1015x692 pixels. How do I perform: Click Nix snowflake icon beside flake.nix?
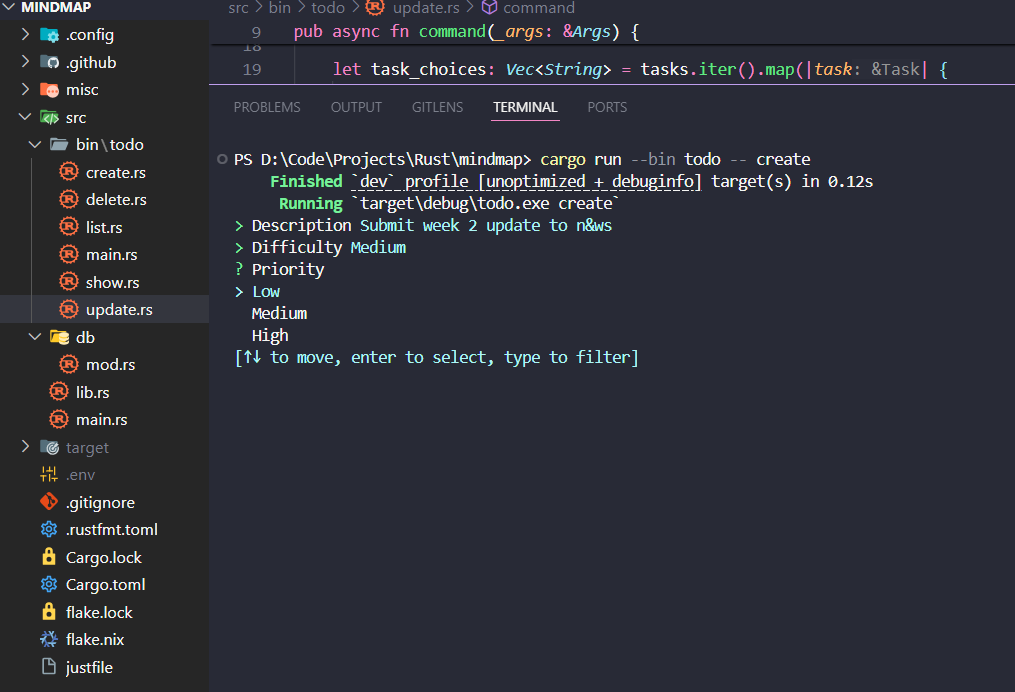click(x=49, y=640)
